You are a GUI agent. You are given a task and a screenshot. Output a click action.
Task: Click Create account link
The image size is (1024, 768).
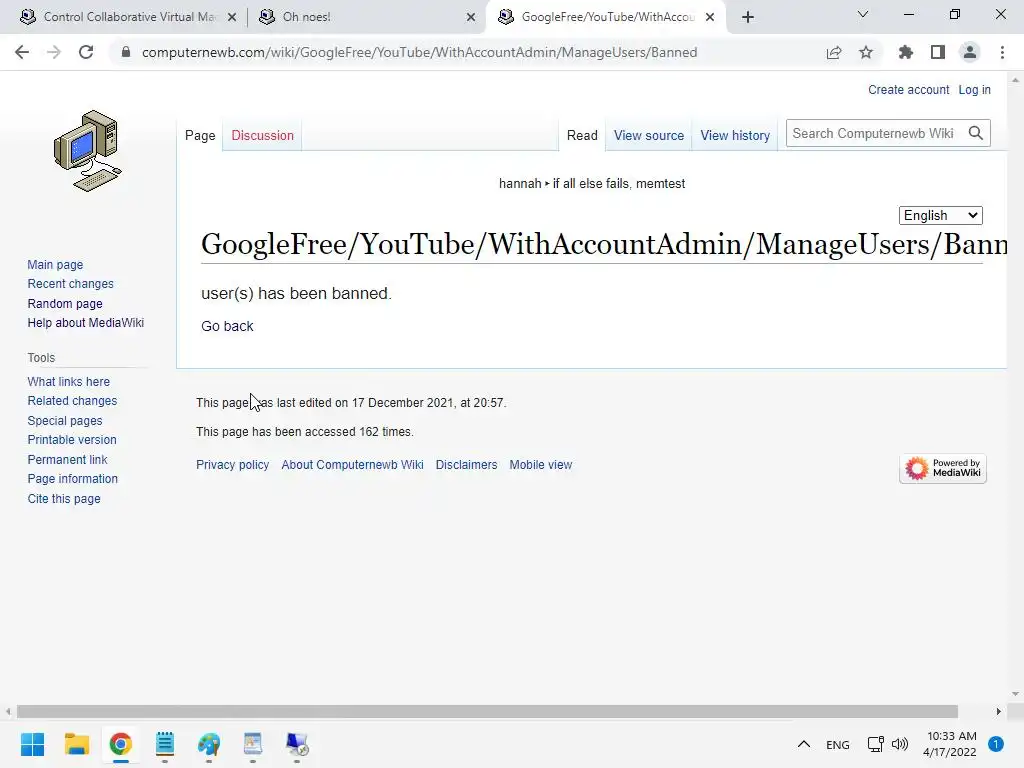click(x=908, y=89)
